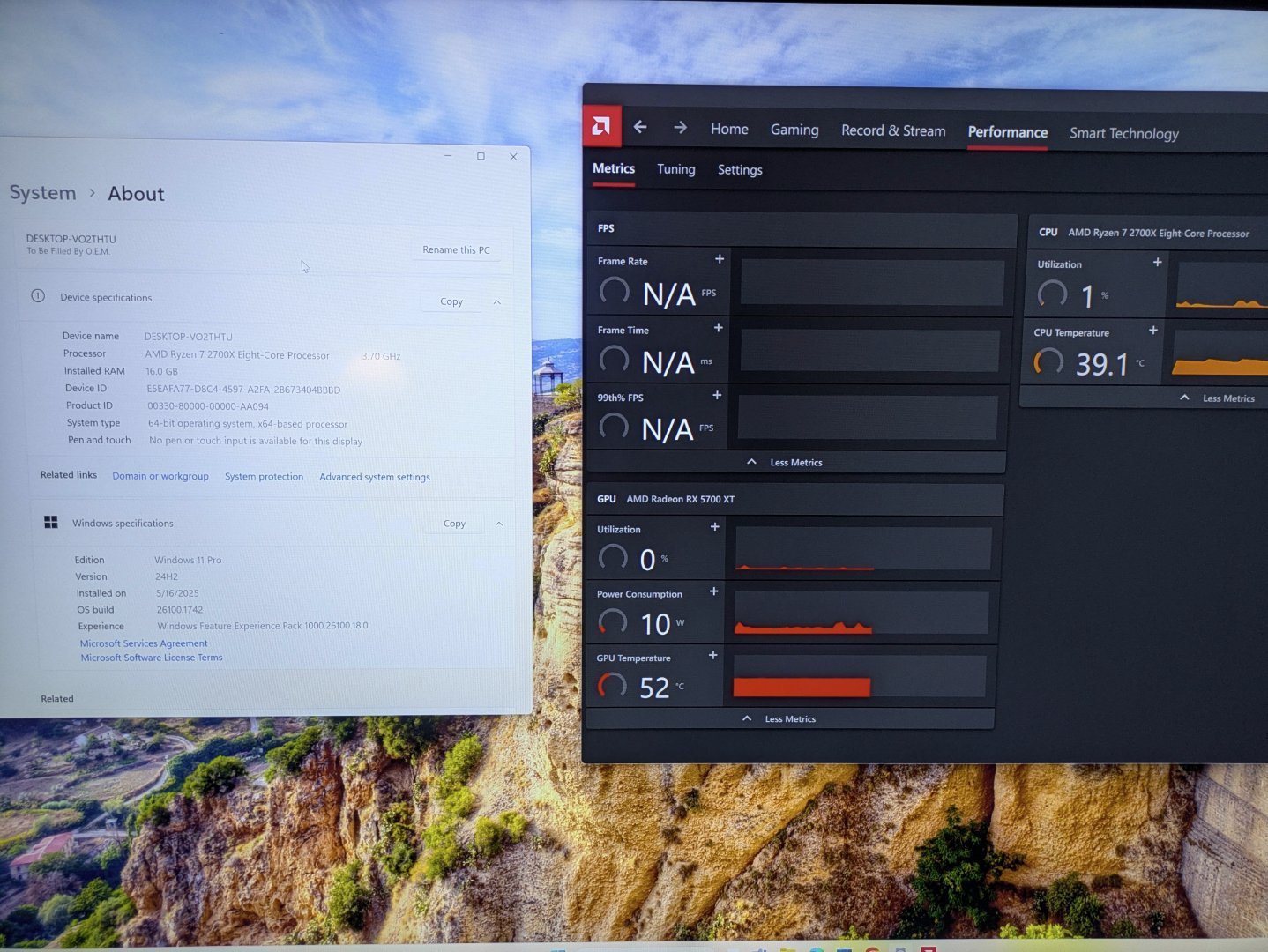Image resolution: width=1268 pixels, height=952 pixels.
Task: Click plus icon beside GPU Temperature
Action: (713, 656)
